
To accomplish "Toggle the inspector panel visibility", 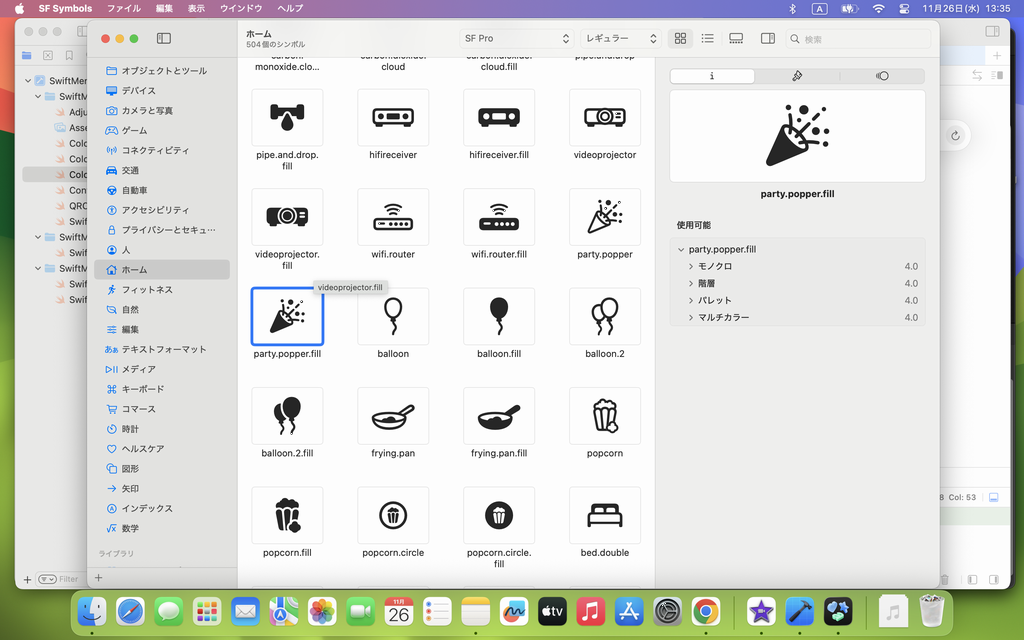I will point(768,39).
